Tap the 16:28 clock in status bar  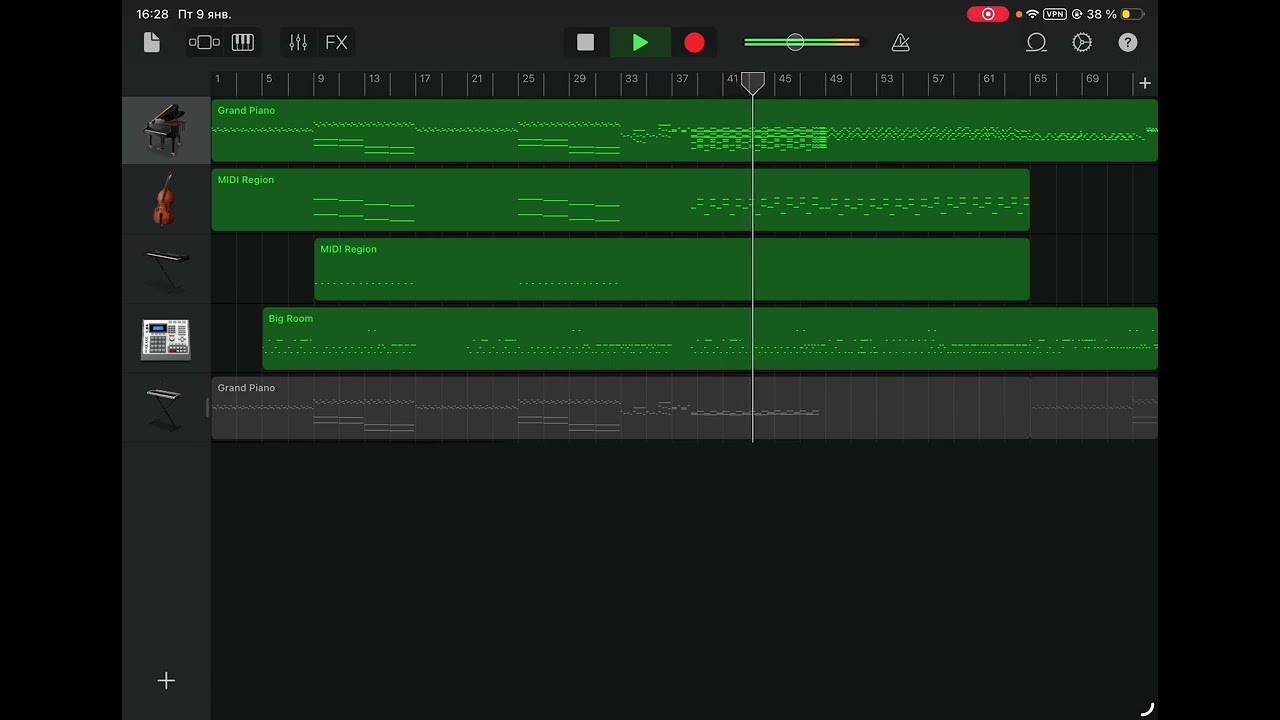[152, 14]
